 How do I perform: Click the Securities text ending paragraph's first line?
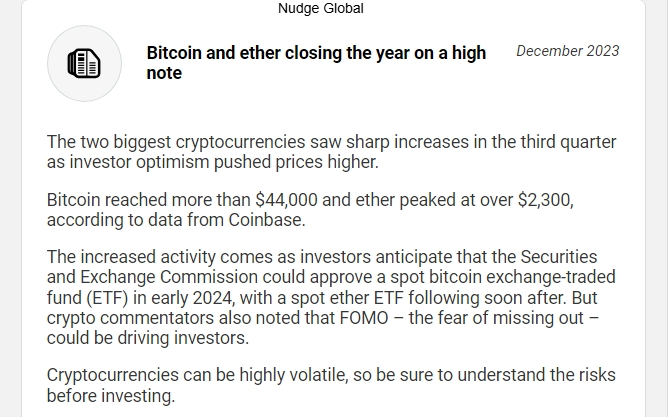click(x=559, y=257)
